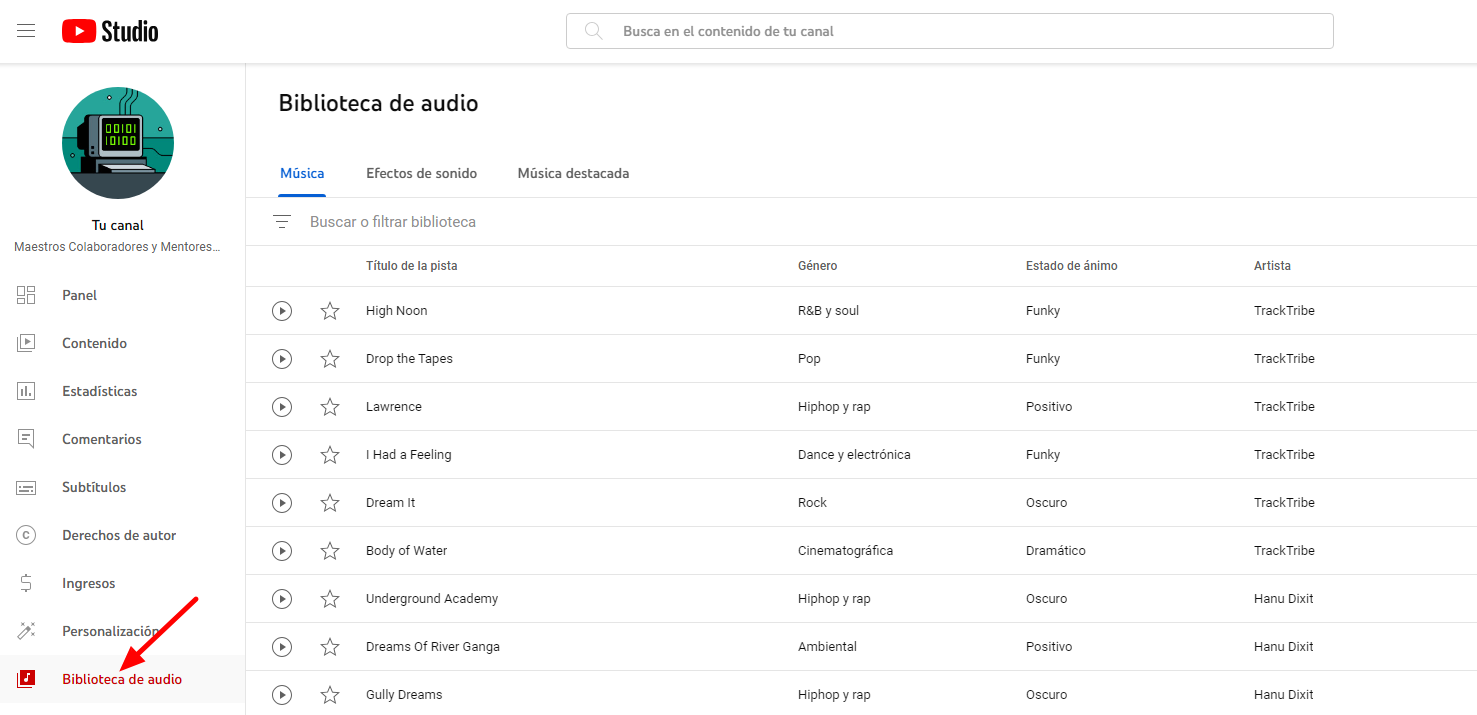Viewport: 1477px width, 715px height.
Task: Star the Lawrence track
Action: [x=330, y=407]
